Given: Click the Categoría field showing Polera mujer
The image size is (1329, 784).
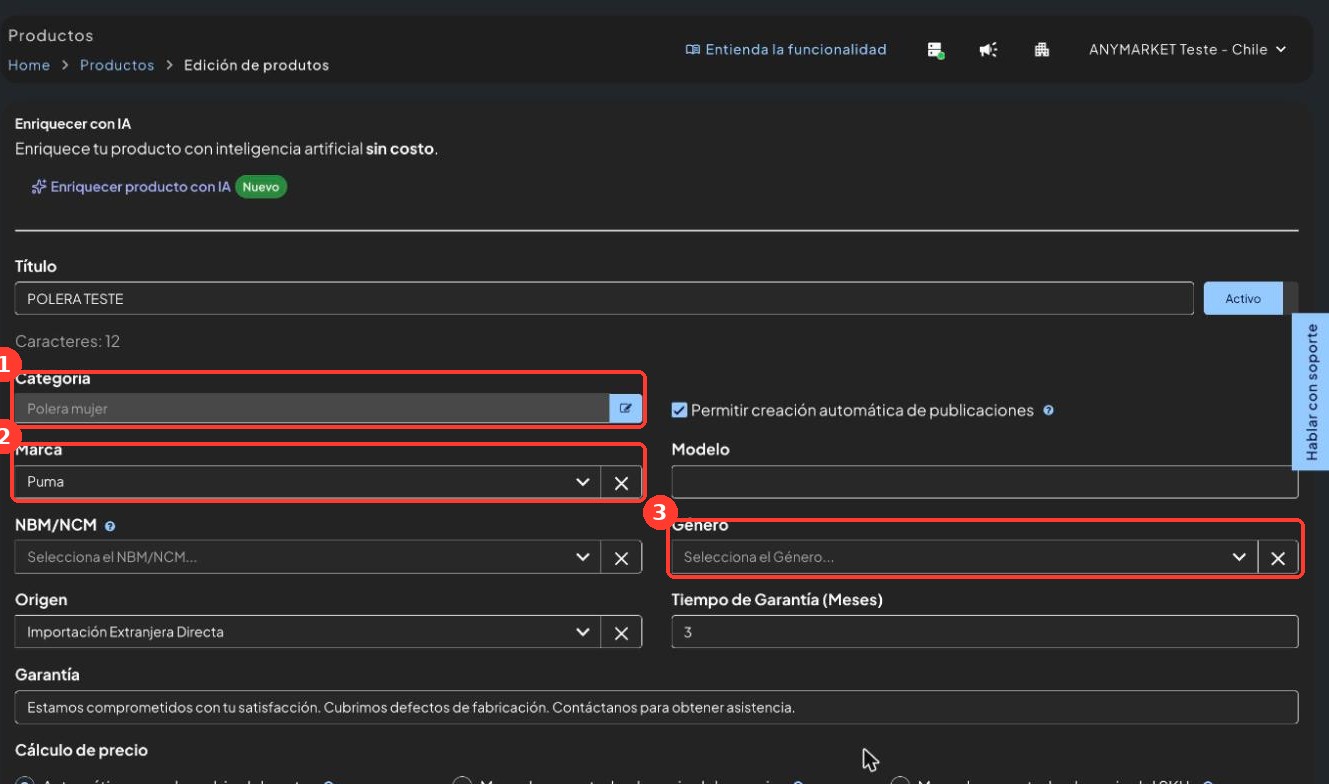Looking at the screenshot, I should click(x=312, y=408).
